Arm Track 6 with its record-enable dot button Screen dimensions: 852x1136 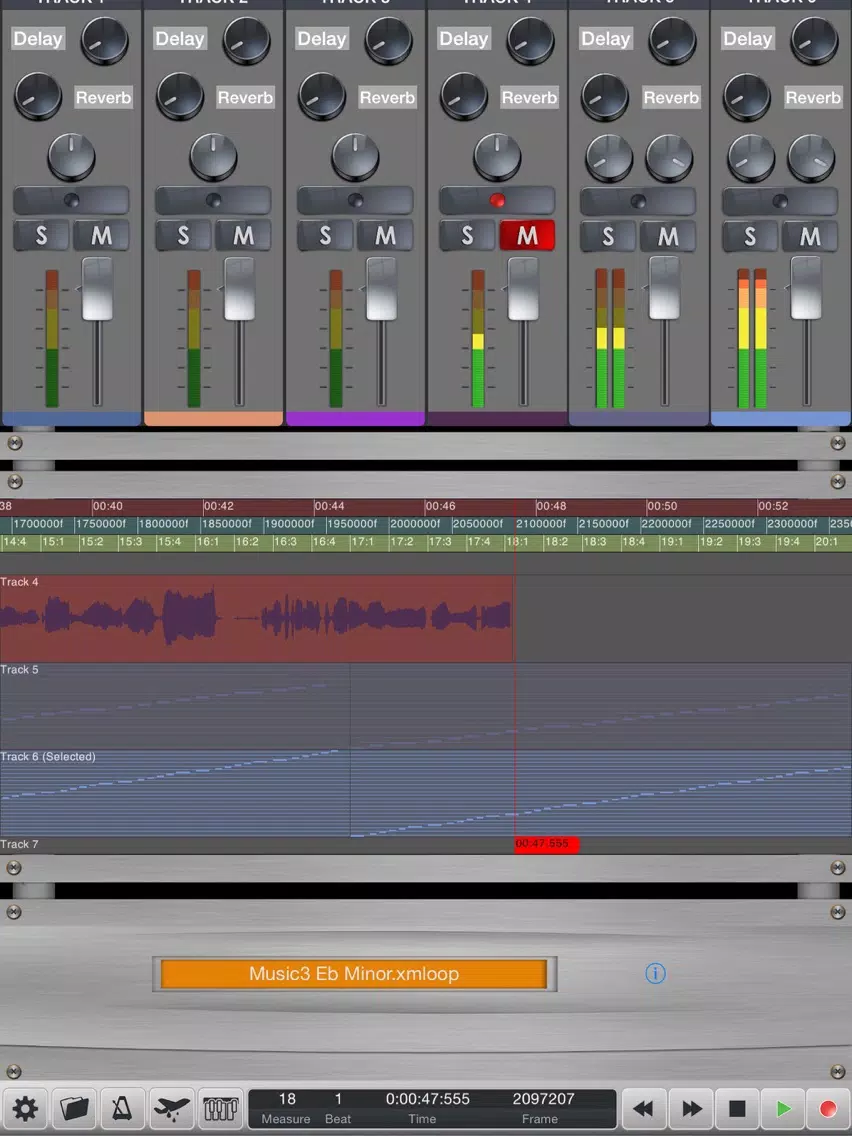click(780, 201)
